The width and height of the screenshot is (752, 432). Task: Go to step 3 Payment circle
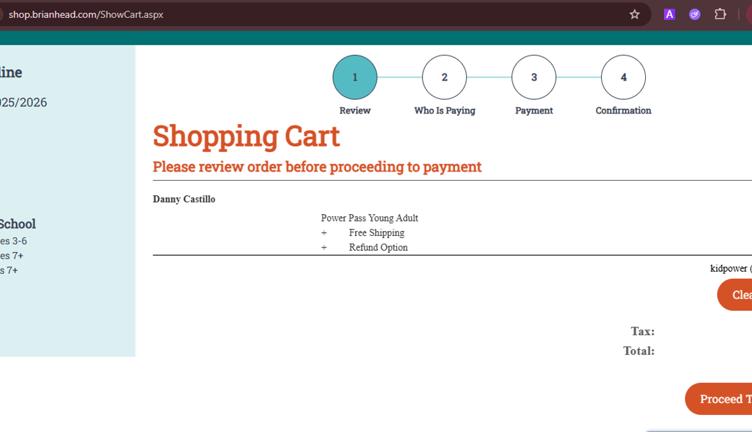(x=534, y=77)
